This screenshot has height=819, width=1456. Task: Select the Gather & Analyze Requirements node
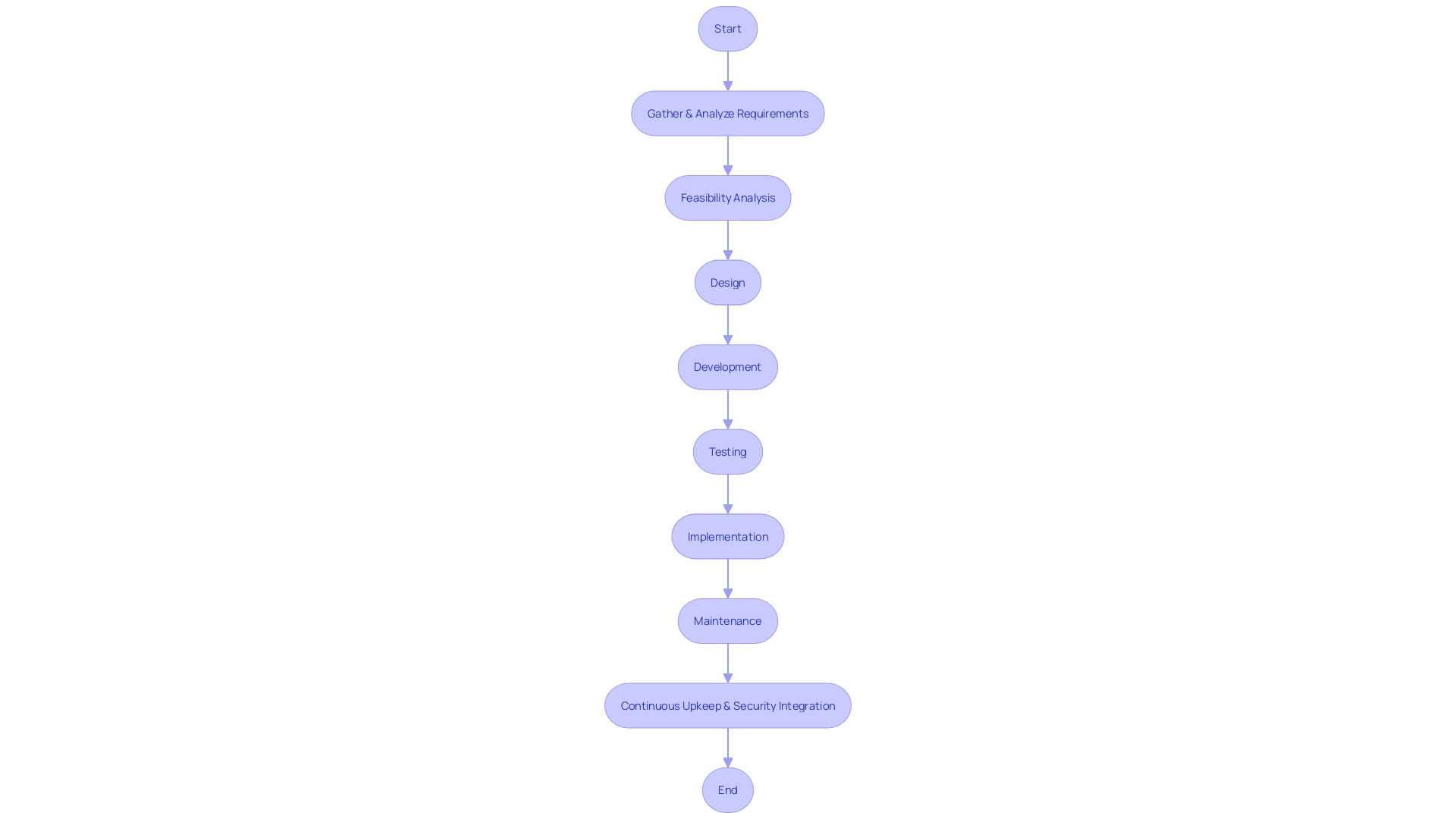coord(728,112)
